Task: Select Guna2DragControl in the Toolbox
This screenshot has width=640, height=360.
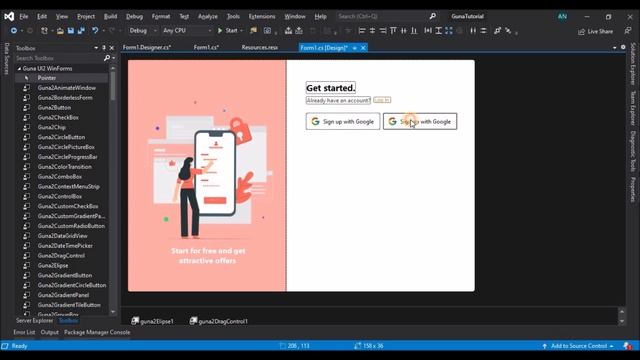Action: click(x=61, y=256)
